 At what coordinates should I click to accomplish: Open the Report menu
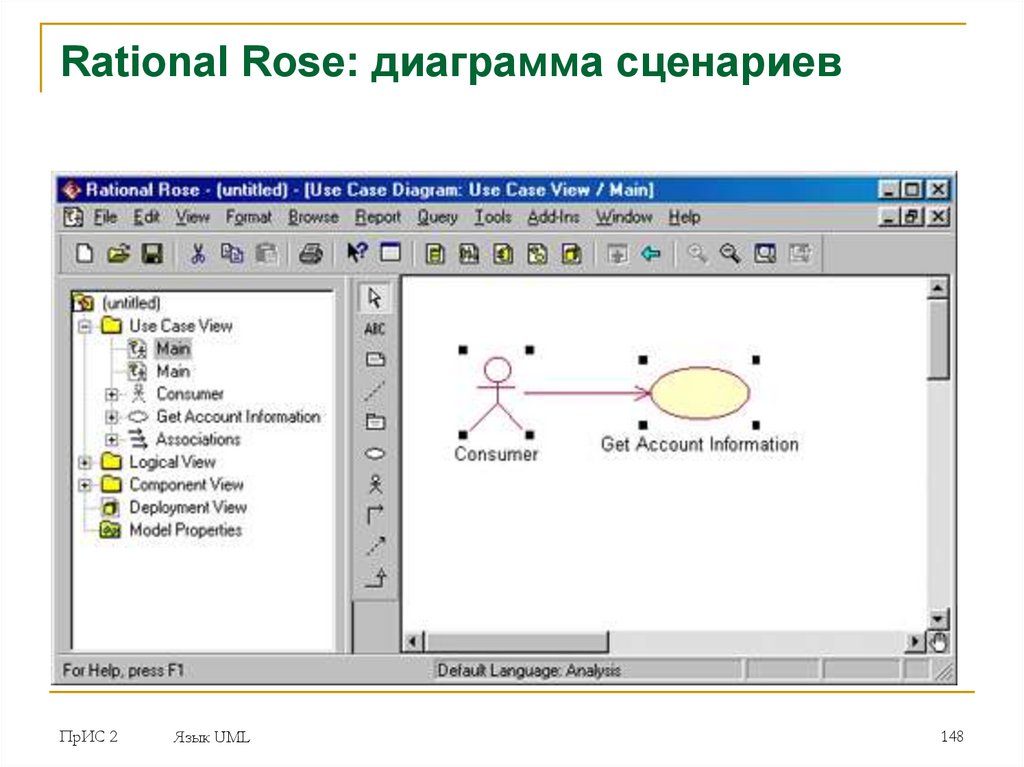click(x=377, y=217)
